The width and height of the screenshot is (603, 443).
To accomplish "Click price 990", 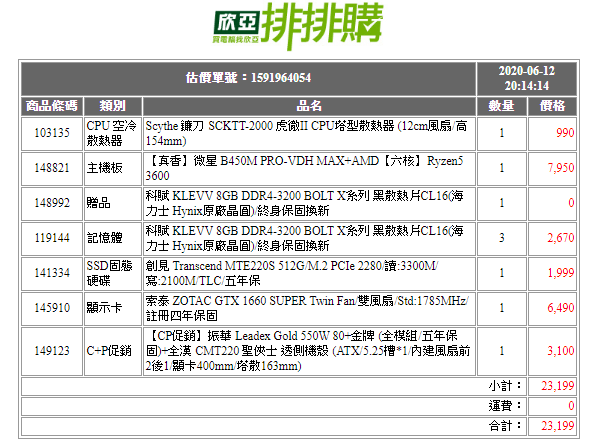I will point(565,133).
